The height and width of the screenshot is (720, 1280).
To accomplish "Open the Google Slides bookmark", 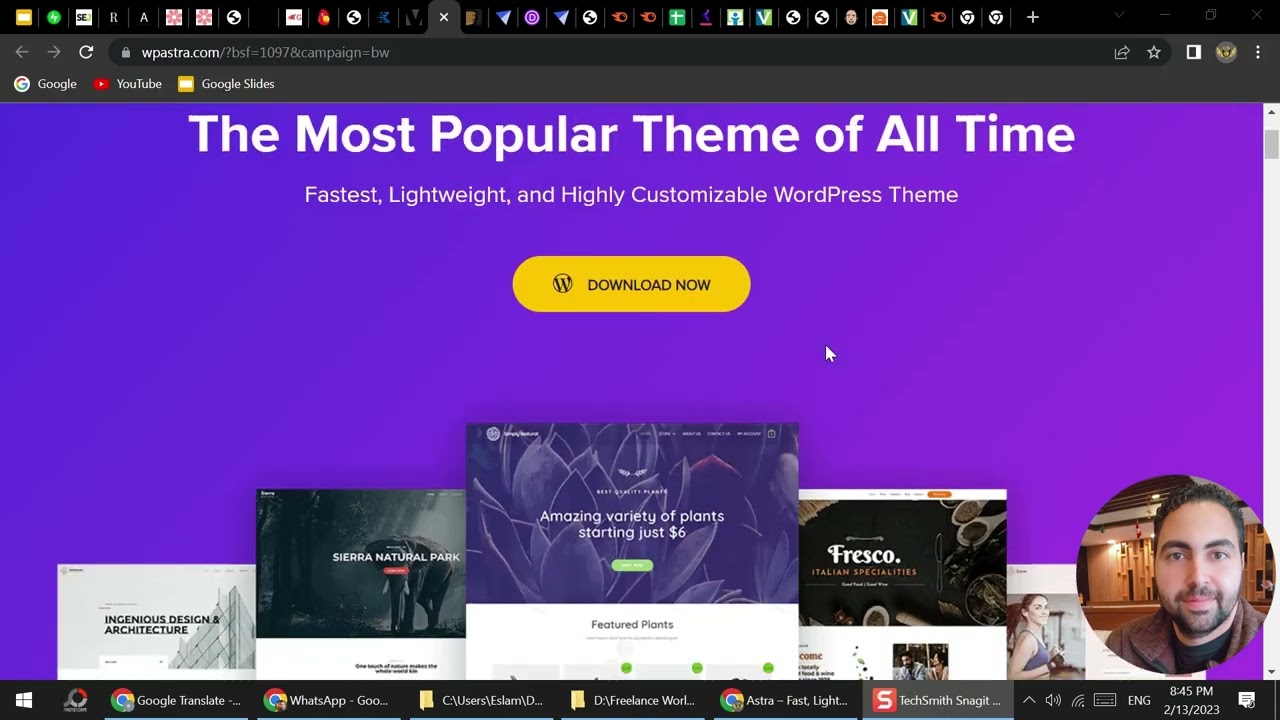I will [x=226, y=84].
